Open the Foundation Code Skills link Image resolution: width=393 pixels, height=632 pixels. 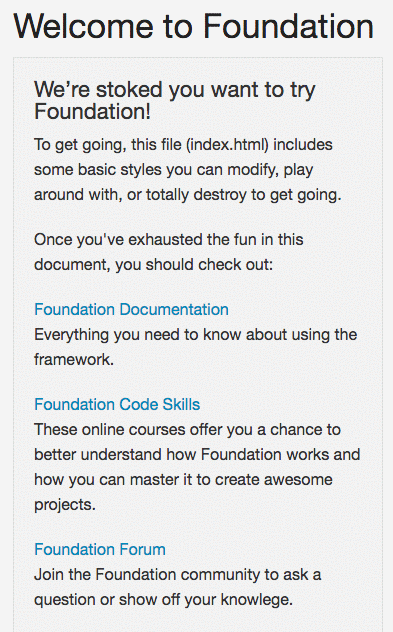117,405
